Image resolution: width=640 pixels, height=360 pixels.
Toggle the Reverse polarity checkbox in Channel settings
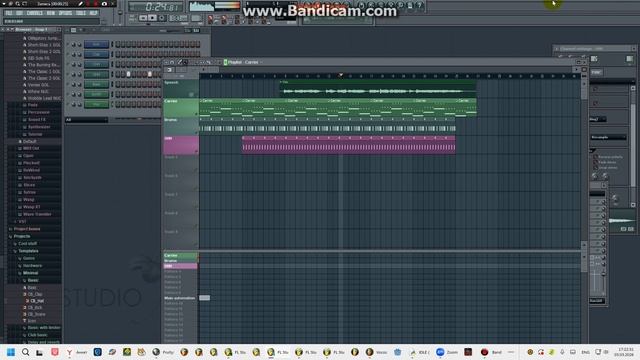(x=596, y=157)
